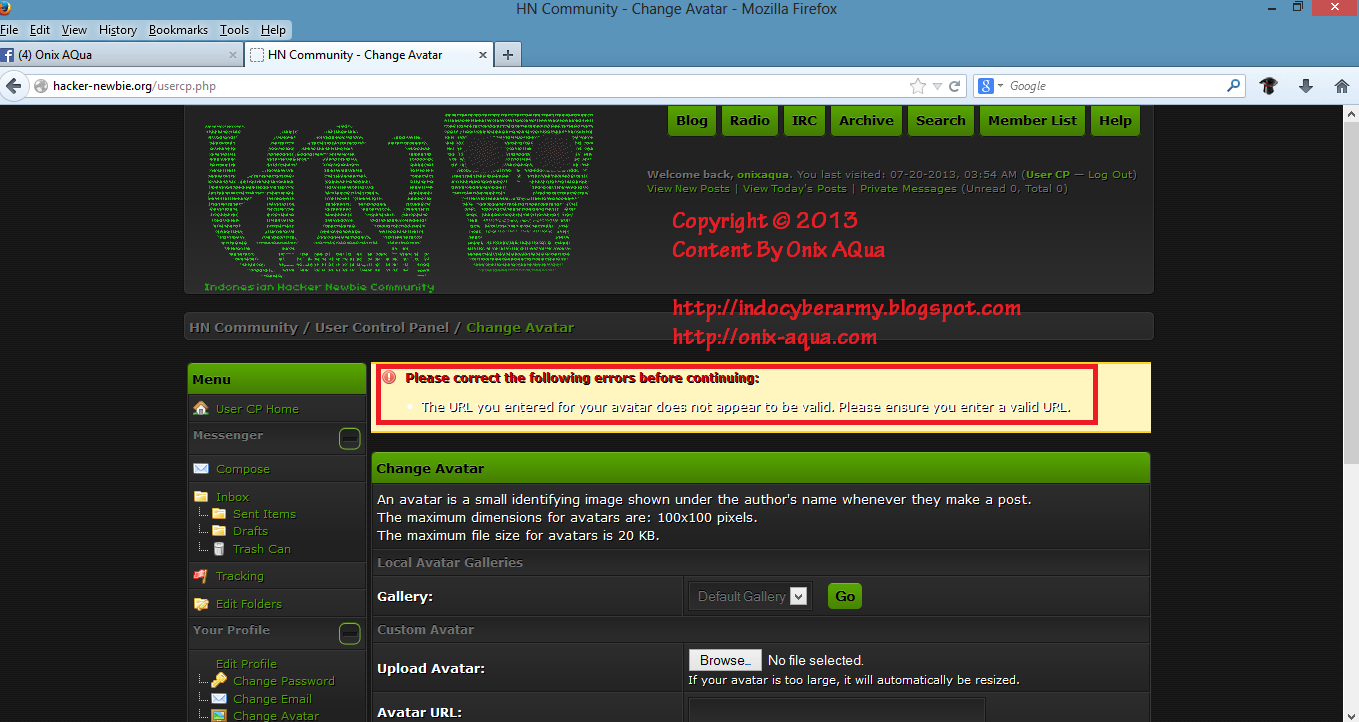Viewport: 1359px width, 722px height.
Task: Open the History menu
Action: pyautogui.click(x=118, y=30)
